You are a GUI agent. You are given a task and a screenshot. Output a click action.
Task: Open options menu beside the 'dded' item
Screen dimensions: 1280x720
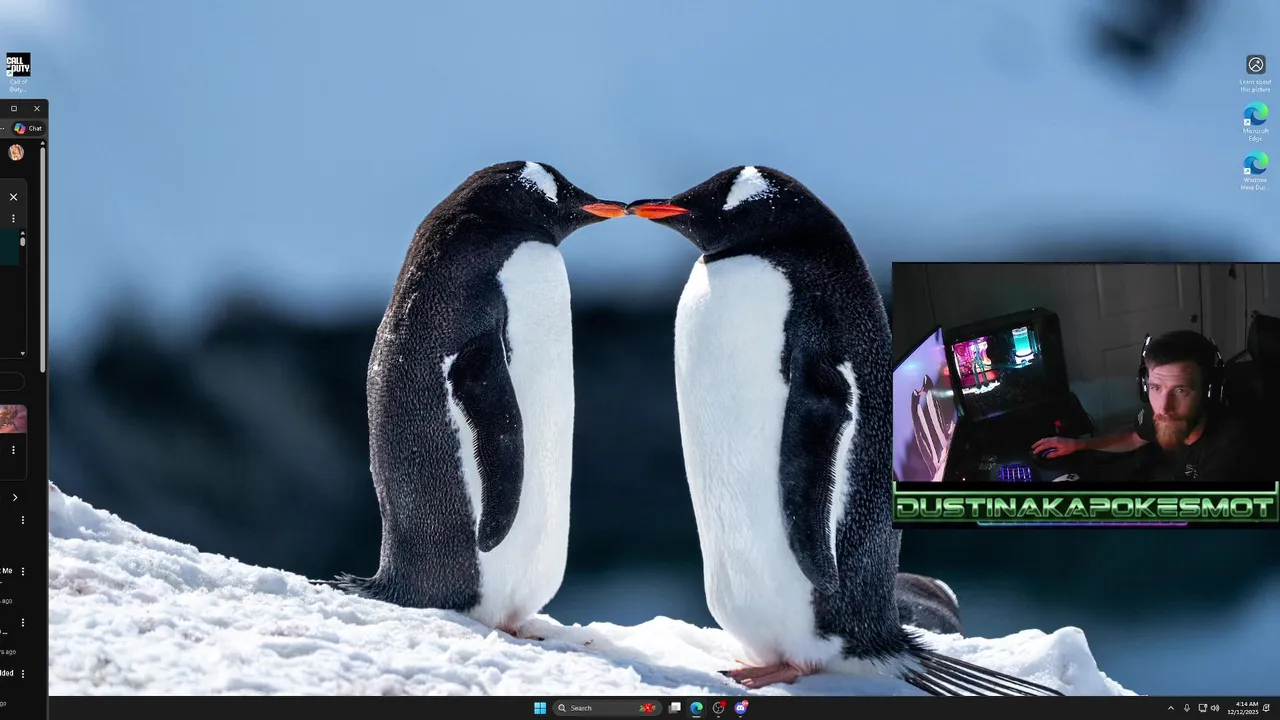(22, 673)
